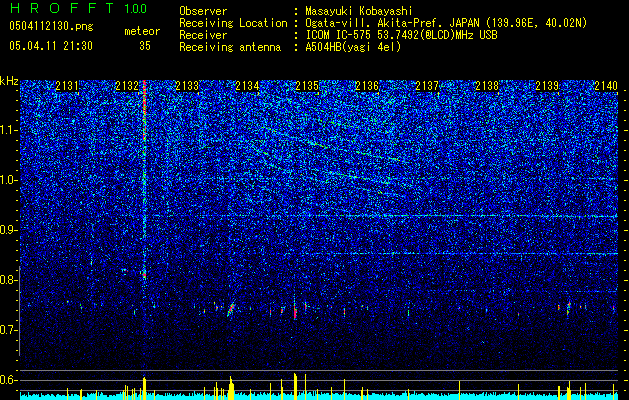The width and height of the screenshot is (629, 400).
Task: Click the 2138 time marker
Action: click(487, 86)
